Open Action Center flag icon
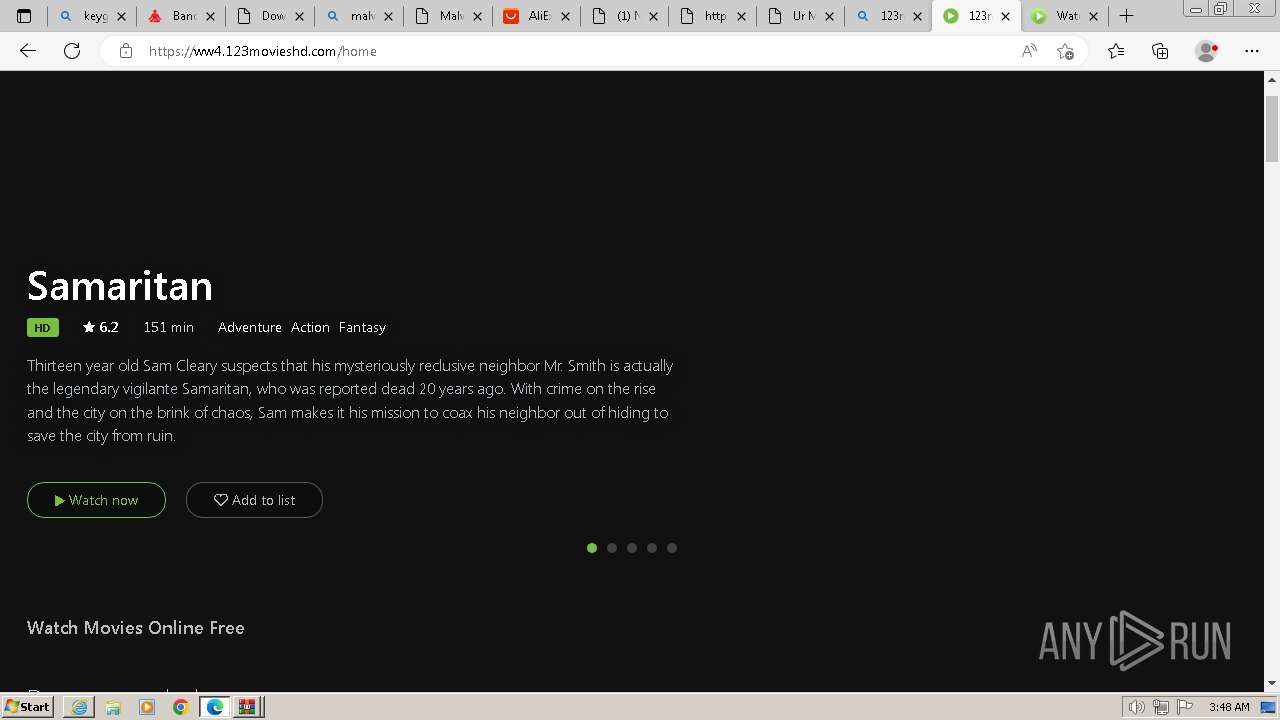This screenshot has width=1280, height=720. [x=1183, y=707]
